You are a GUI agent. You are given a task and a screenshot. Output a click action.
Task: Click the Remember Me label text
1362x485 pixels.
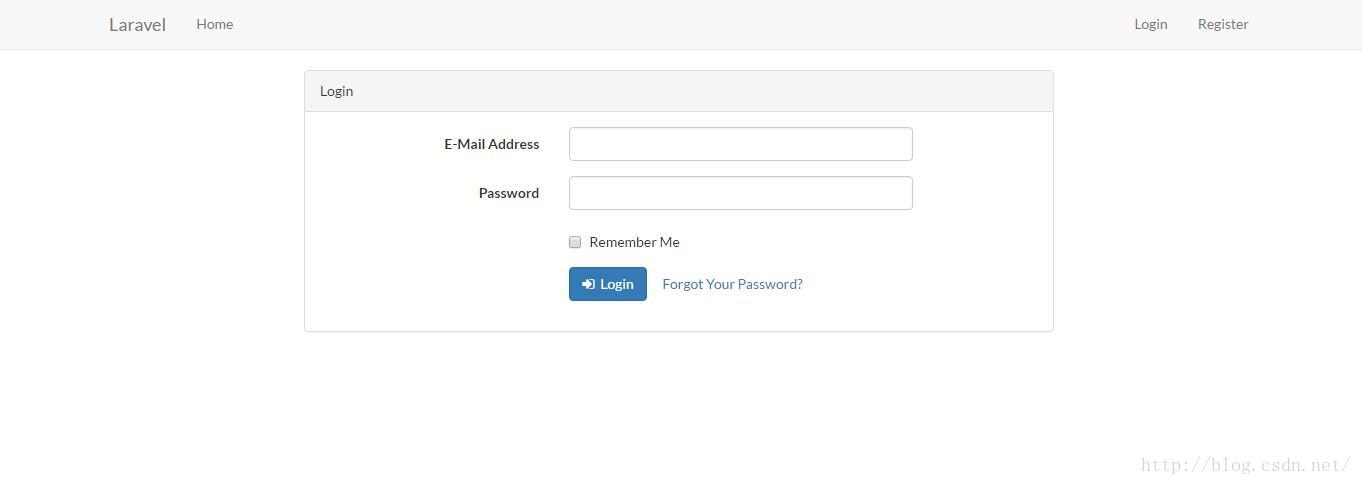(634, 242)
